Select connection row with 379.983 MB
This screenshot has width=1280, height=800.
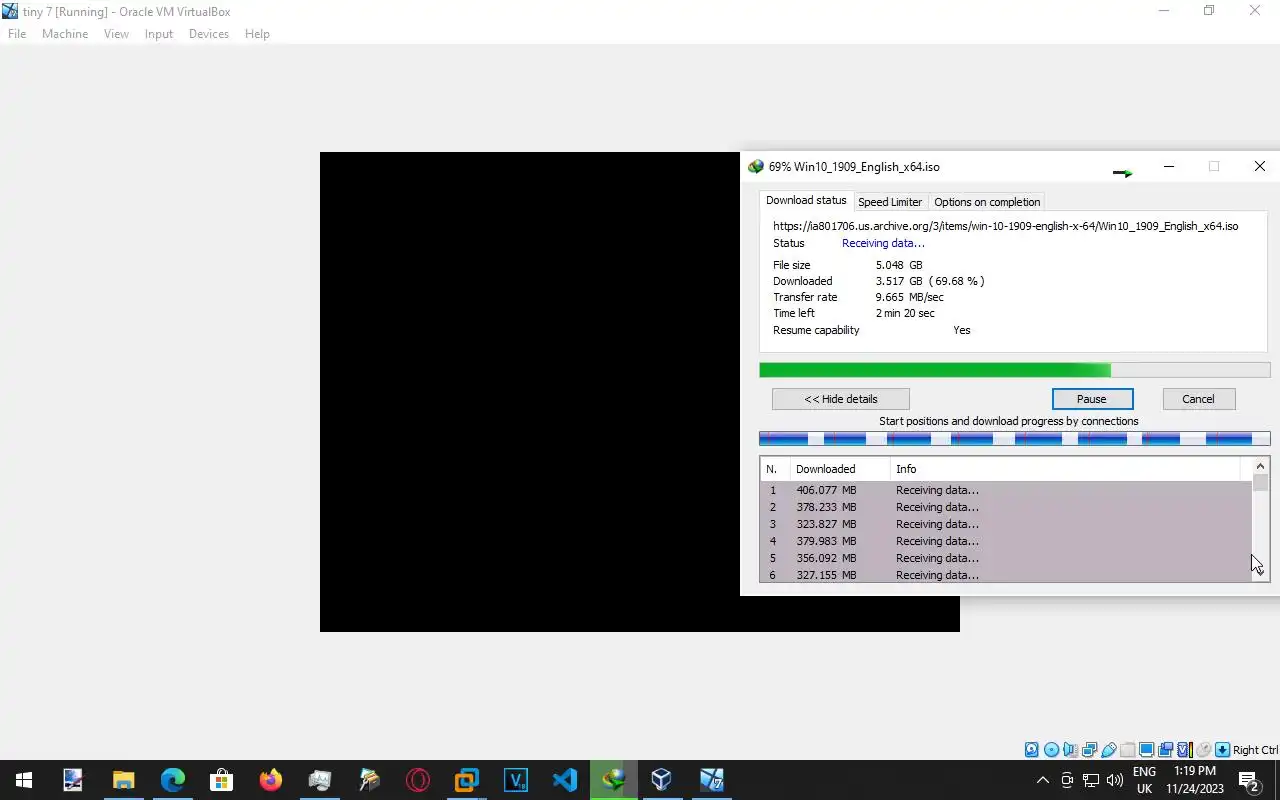[1006, 541]
